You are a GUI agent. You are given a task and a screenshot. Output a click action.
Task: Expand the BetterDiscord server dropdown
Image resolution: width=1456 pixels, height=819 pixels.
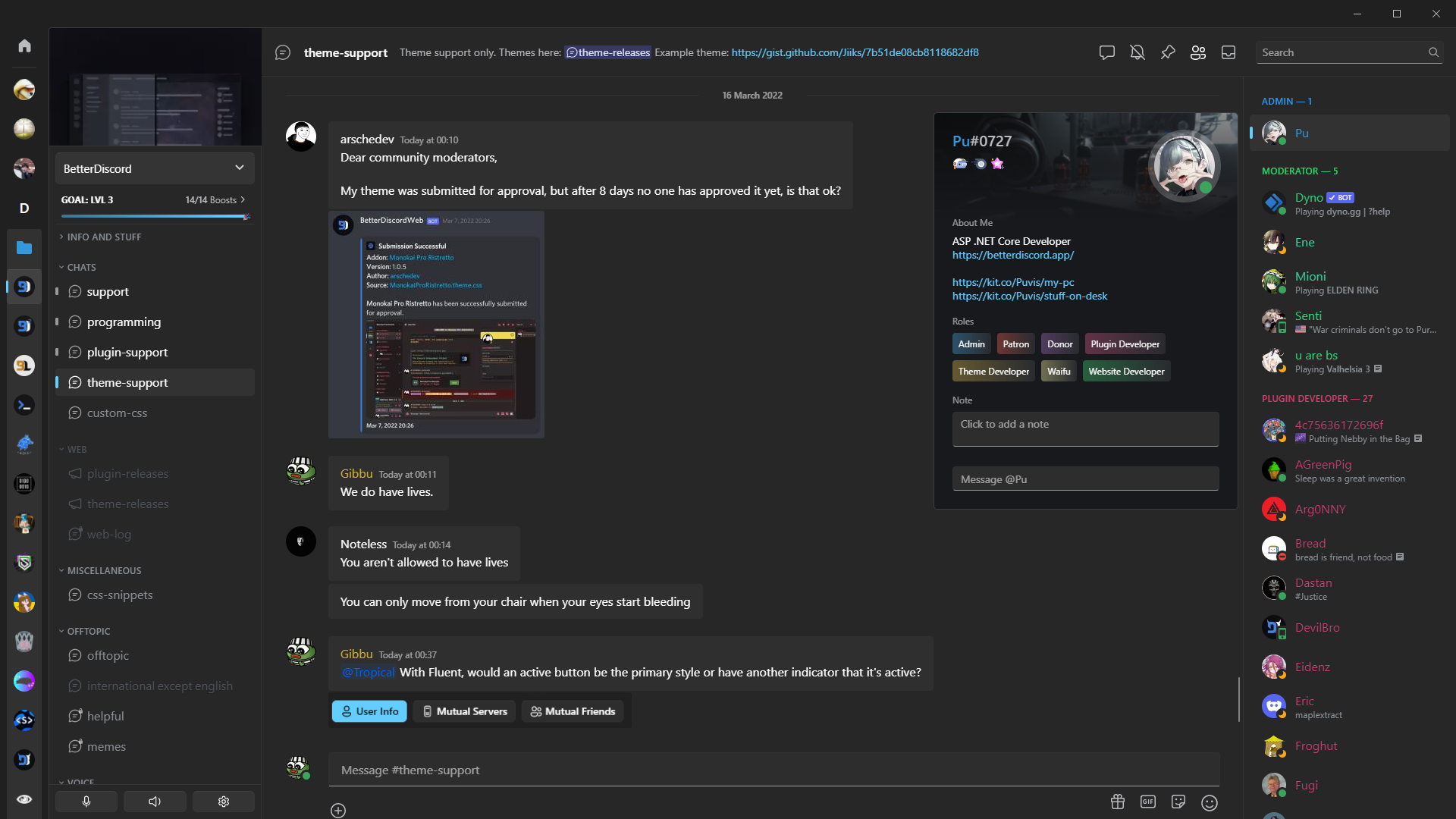[x=240, y=167]
